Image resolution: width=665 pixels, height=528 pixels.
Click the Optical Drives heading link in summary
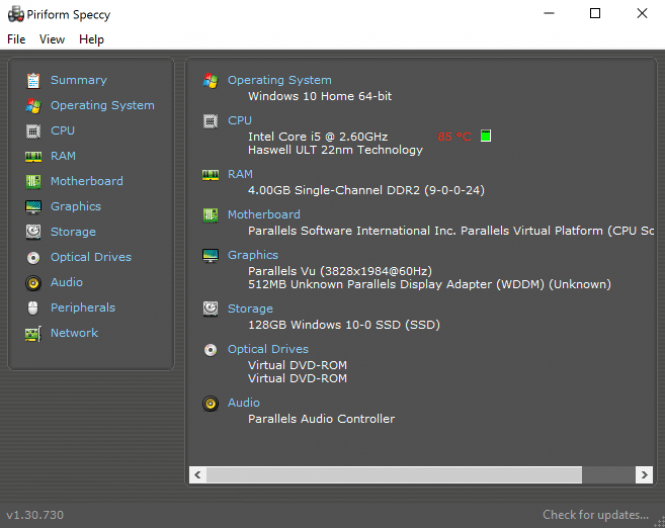click(x=268, y=349)
